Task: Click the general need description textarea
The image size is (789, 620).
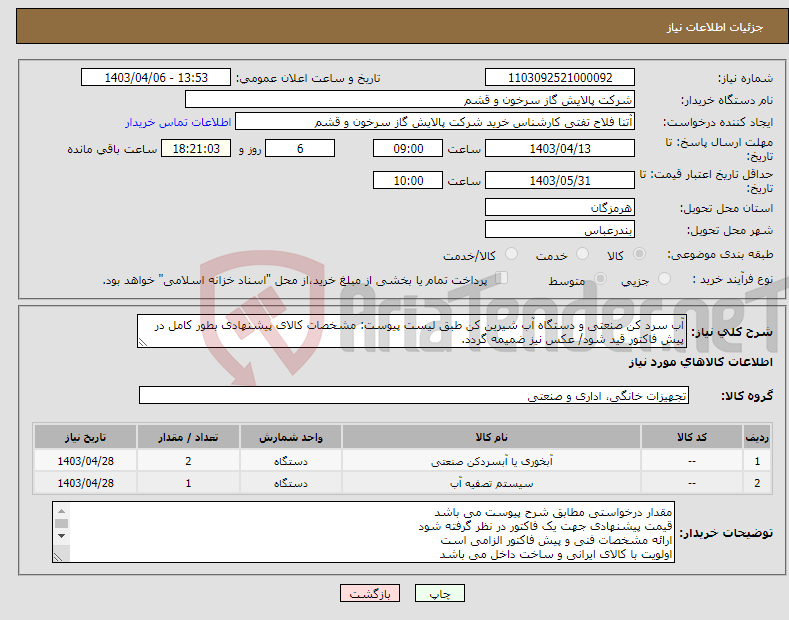Action: pyautogui.click(x=412, y=331)
